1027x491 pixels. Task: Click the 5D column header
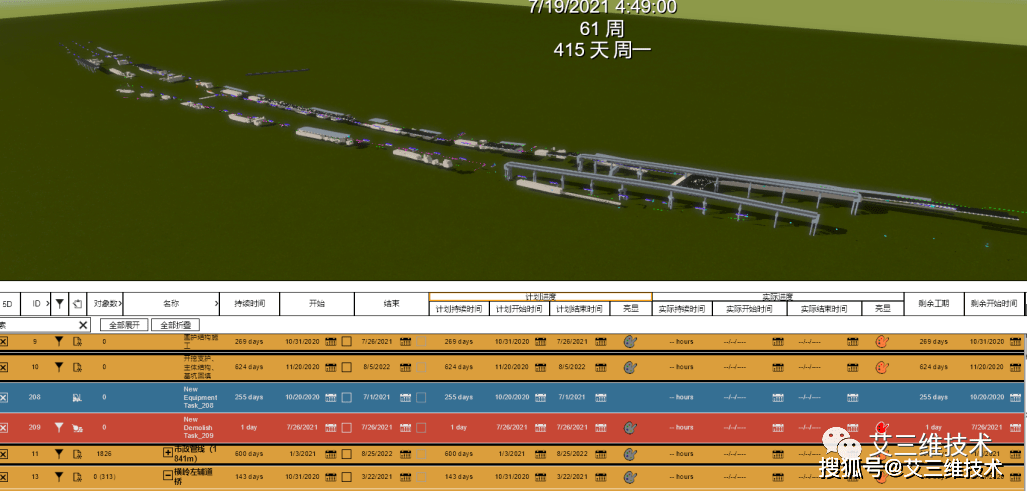pos(8,304)
